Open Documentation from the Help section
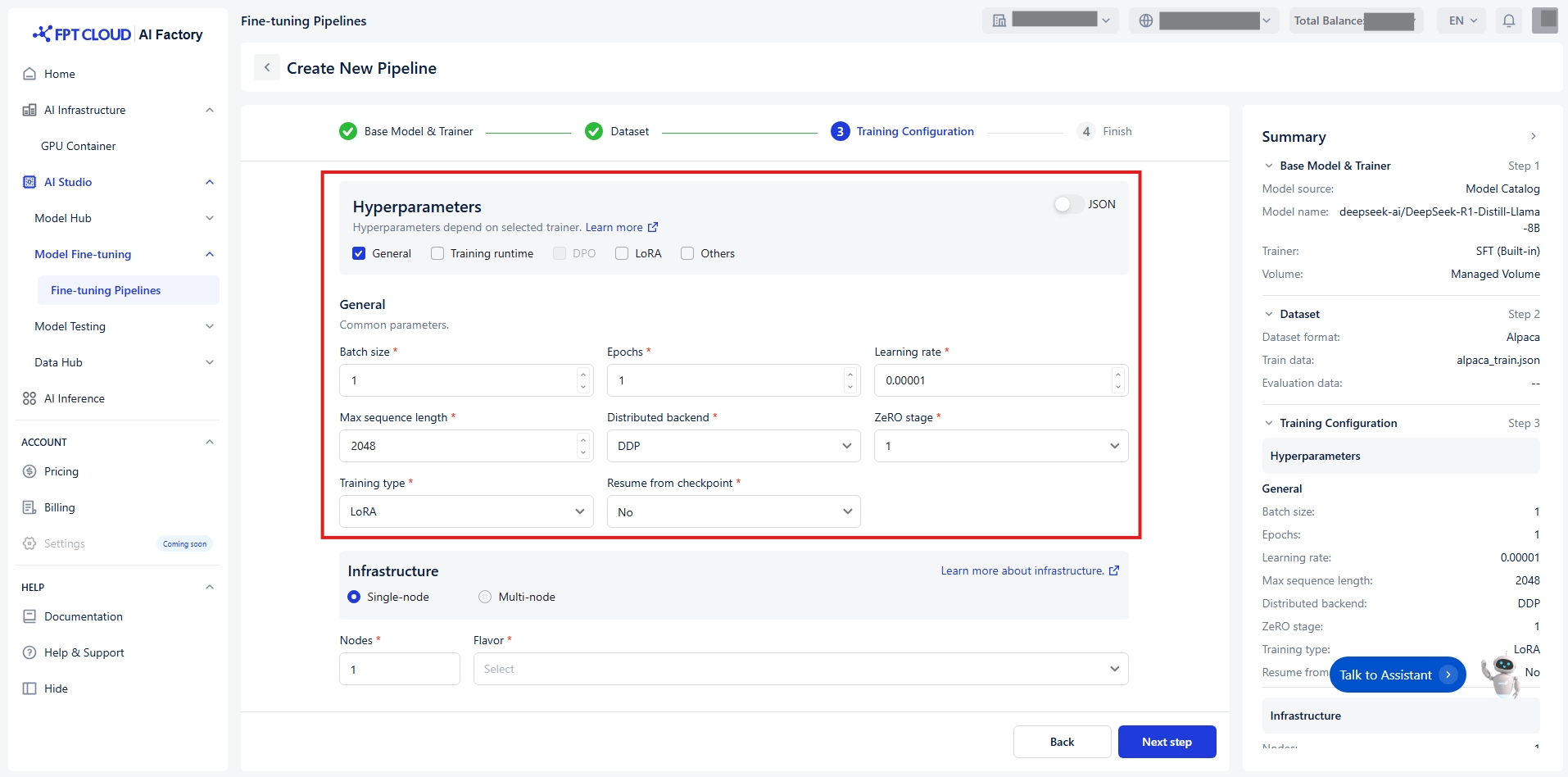 [83, 616]
